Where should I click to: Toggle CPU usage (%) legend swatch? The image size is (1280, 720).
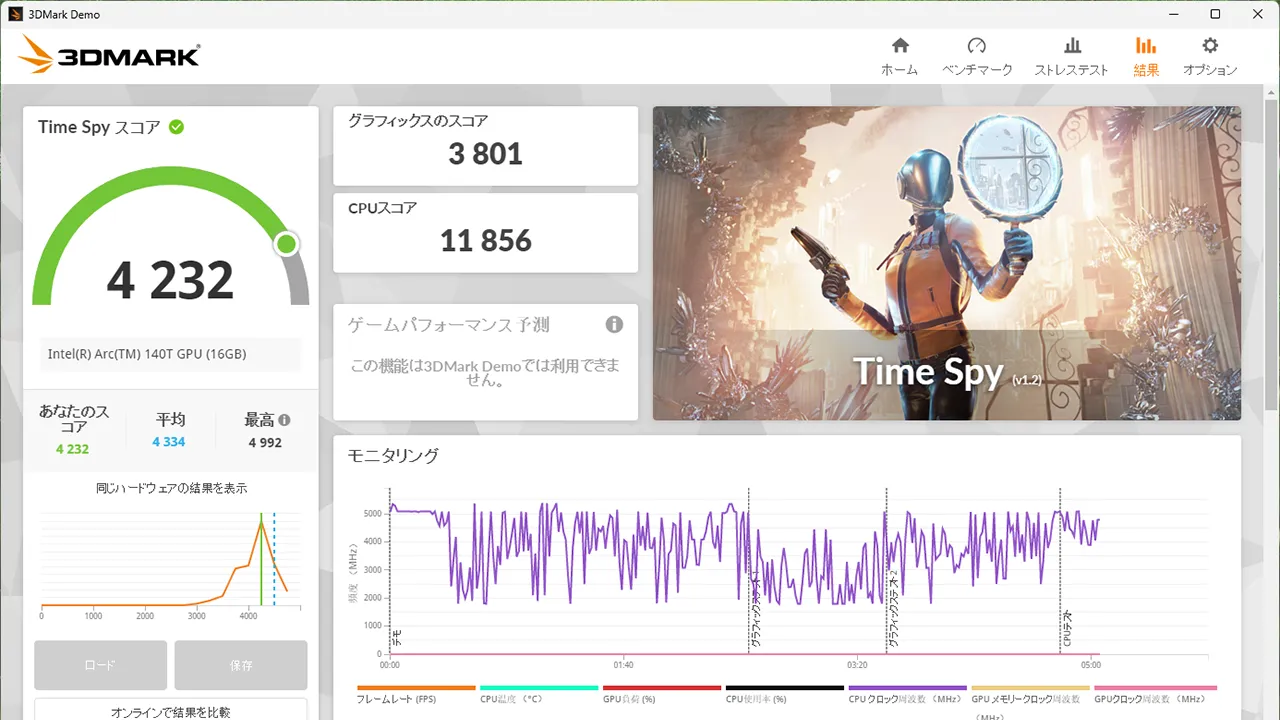[785, 688]
